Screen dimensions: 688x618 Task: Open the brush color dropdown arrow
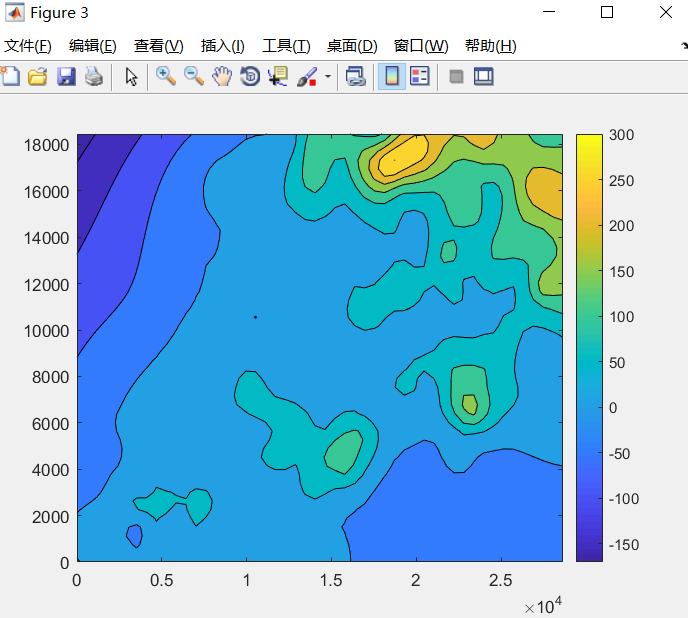pos(328,76)
